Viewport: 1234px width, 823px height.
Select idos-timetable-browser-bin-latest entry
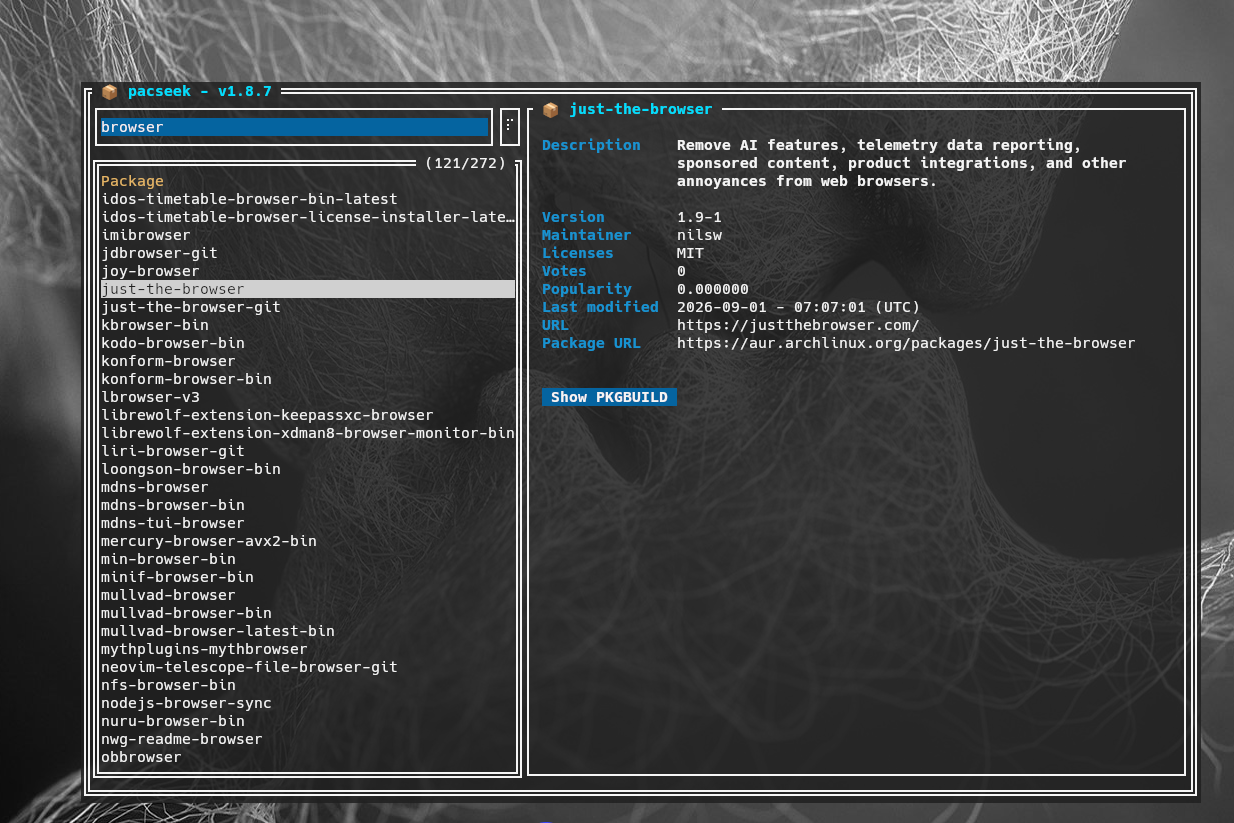[x=249, y=199]
